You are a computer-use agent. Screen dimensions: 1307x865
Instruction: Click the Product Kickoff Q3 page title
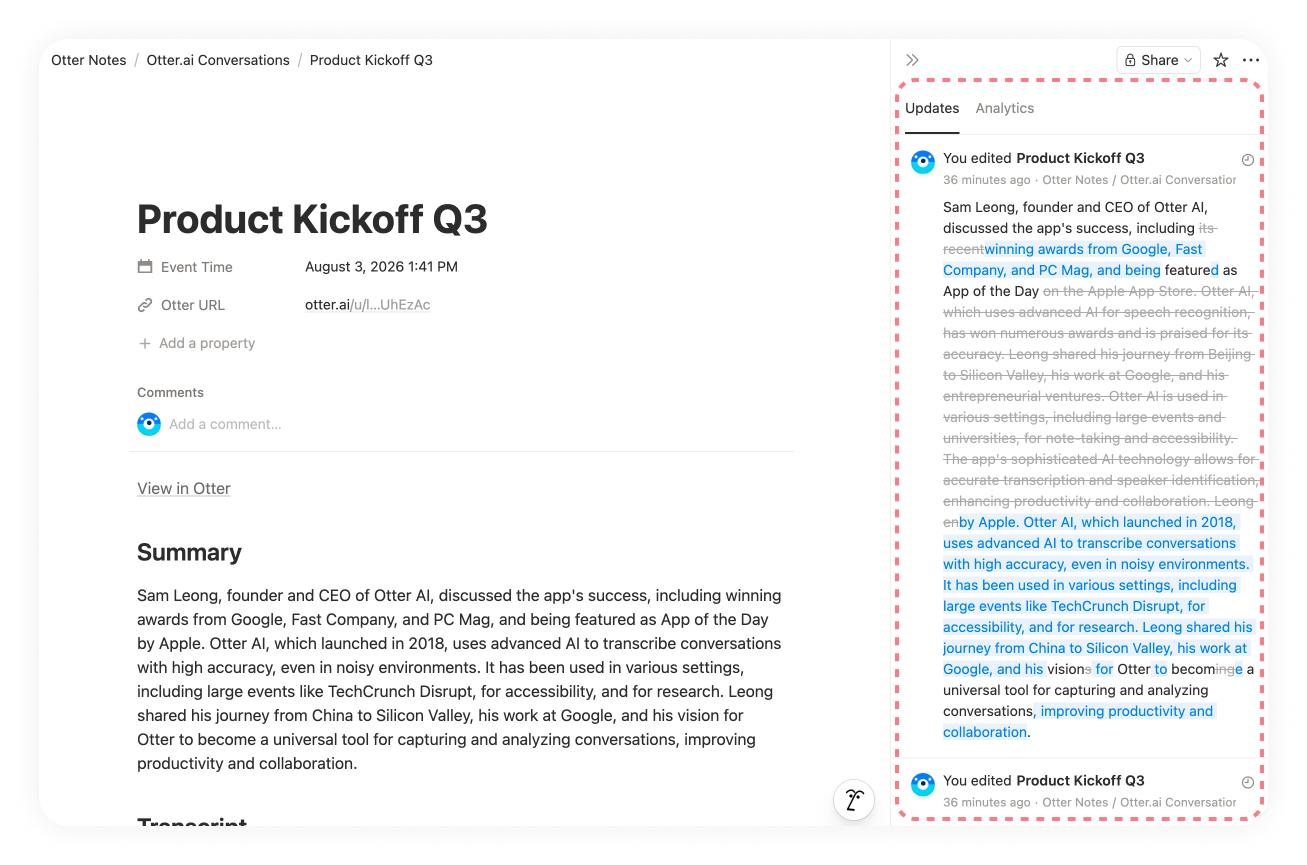[312, 219]
